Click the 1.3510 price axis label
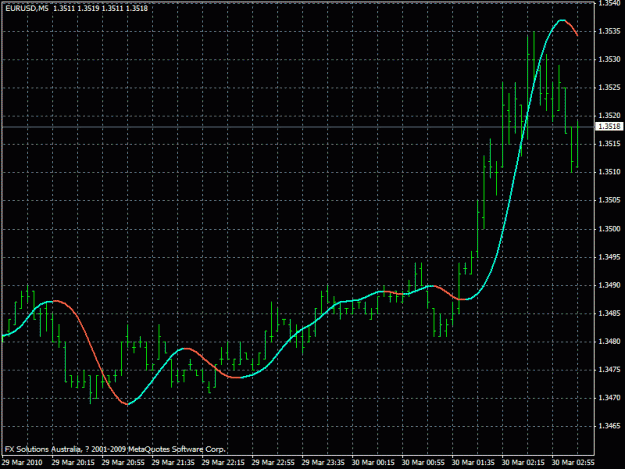The width and height of the screenshot is (625, 469). [610, 172]
